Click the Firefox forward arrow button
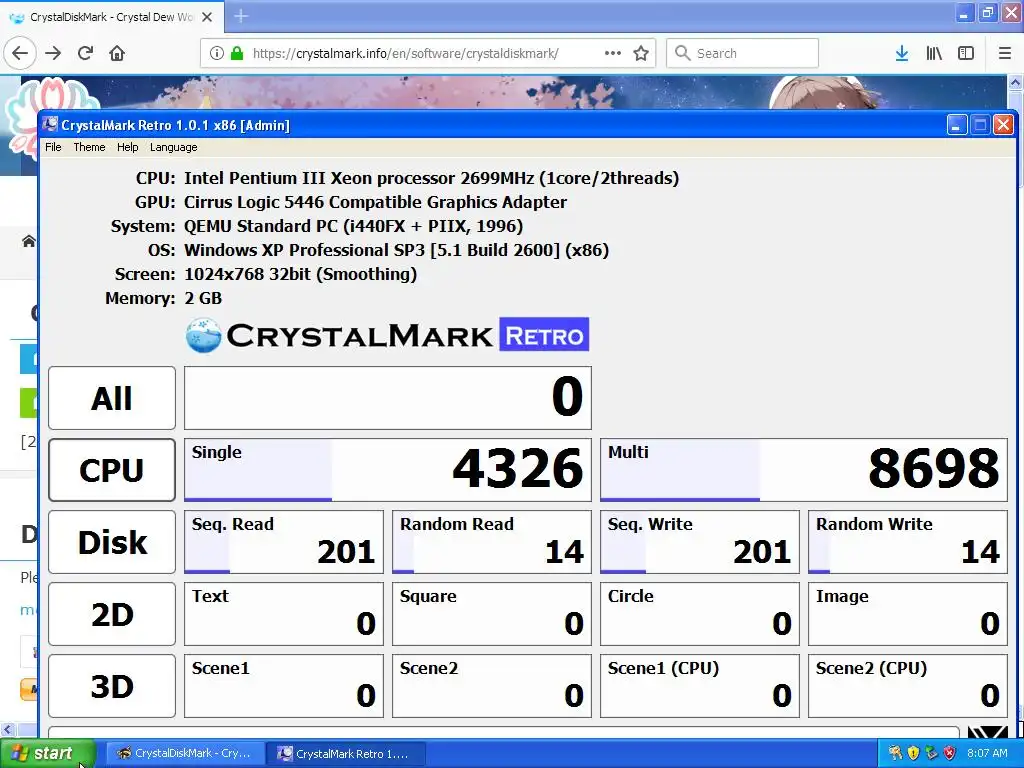Image resolution: width=1024 pixels, height=768 pixels. click(54, 53)
